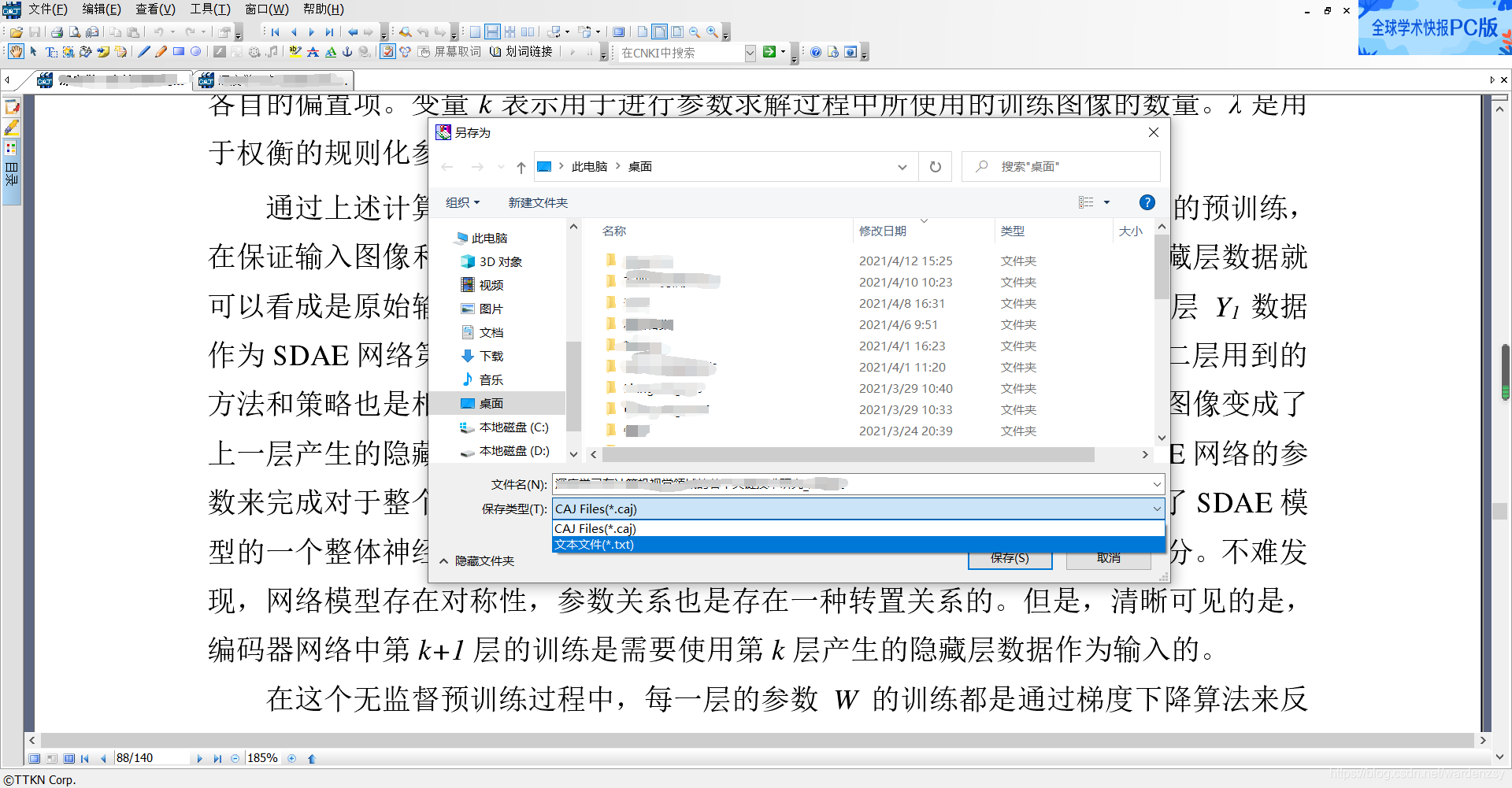Select the Text Selection tool

(x=51, y=52)
